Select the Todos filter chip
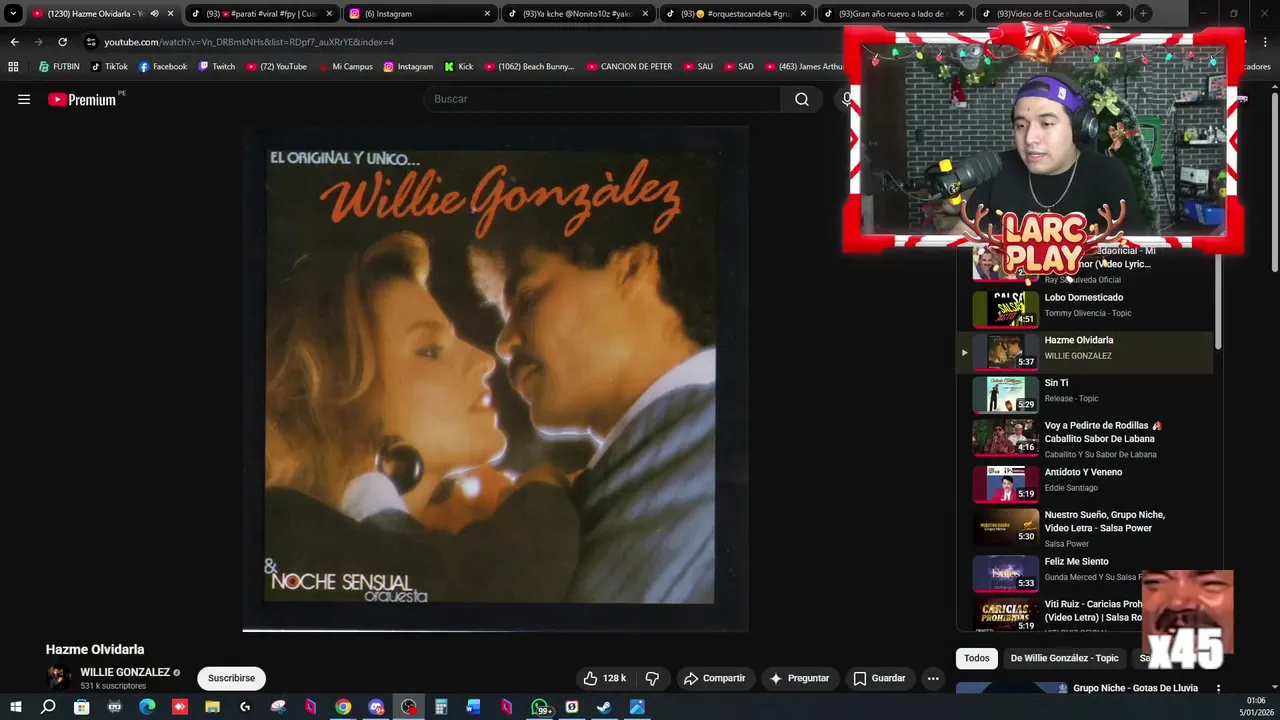Image resolution: width=1280 pixels, height=720 pixels. coord(977,658)
